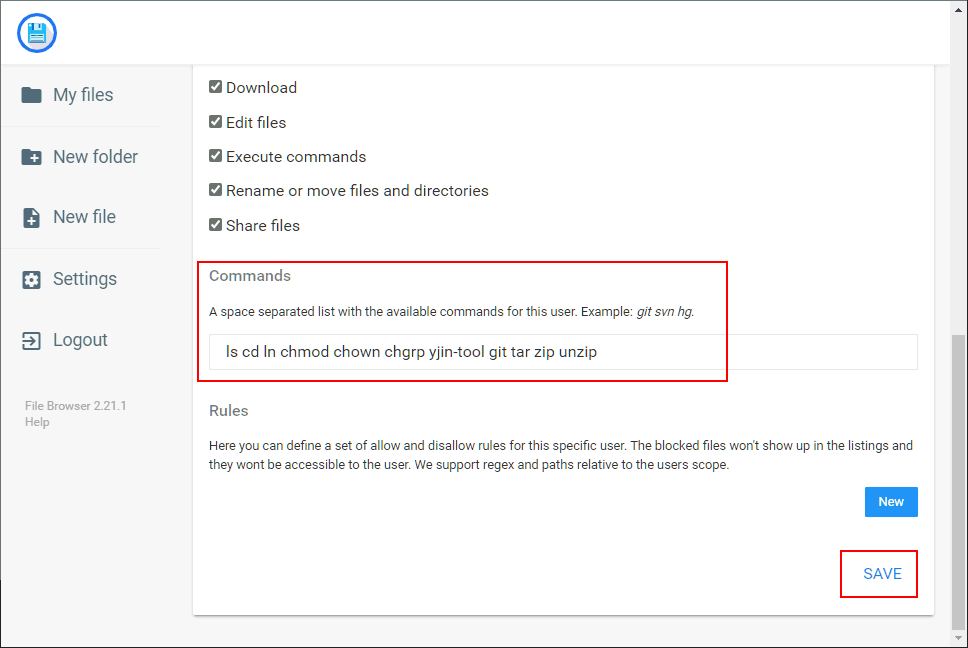Click into the Commands input field
Viewport: 968px width, 648px height.
(563, 352)
